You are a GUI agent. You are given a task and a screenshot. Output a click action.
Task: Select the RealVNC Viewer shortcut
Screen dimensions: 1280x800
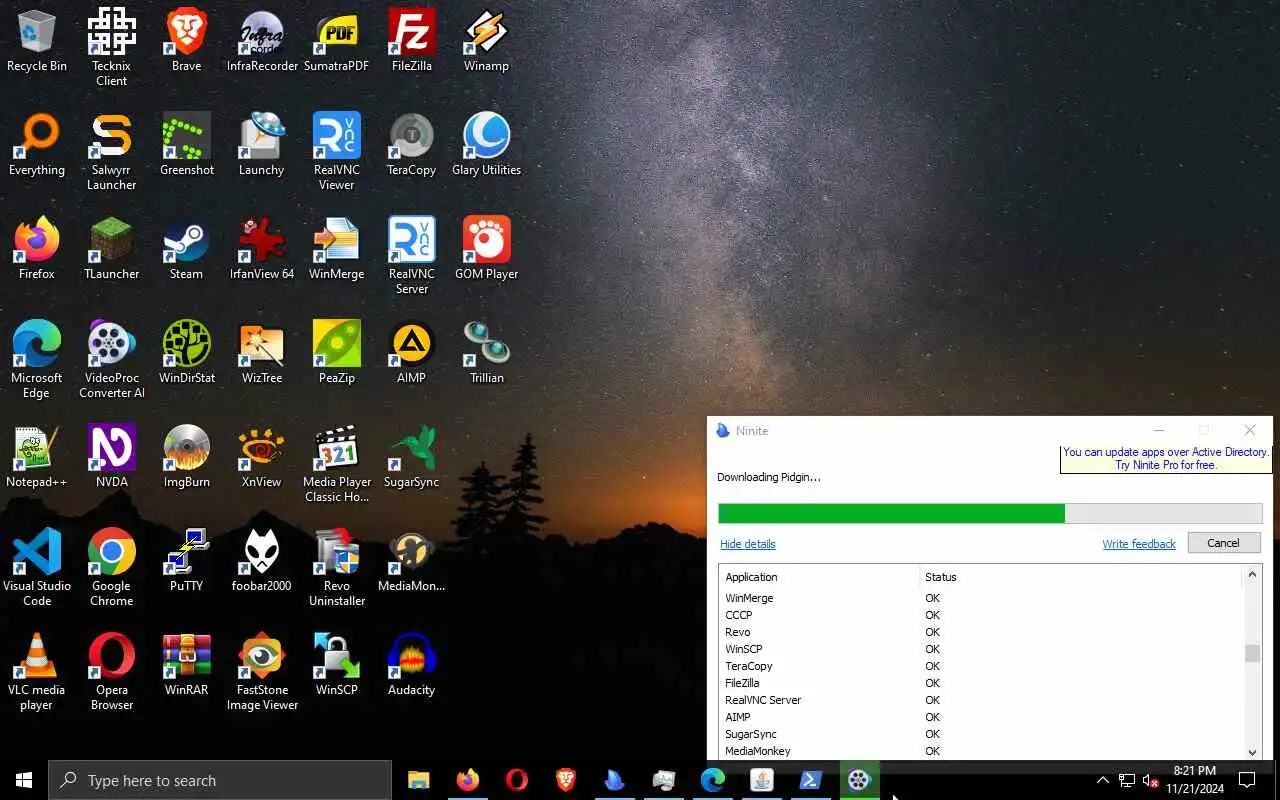337,152
